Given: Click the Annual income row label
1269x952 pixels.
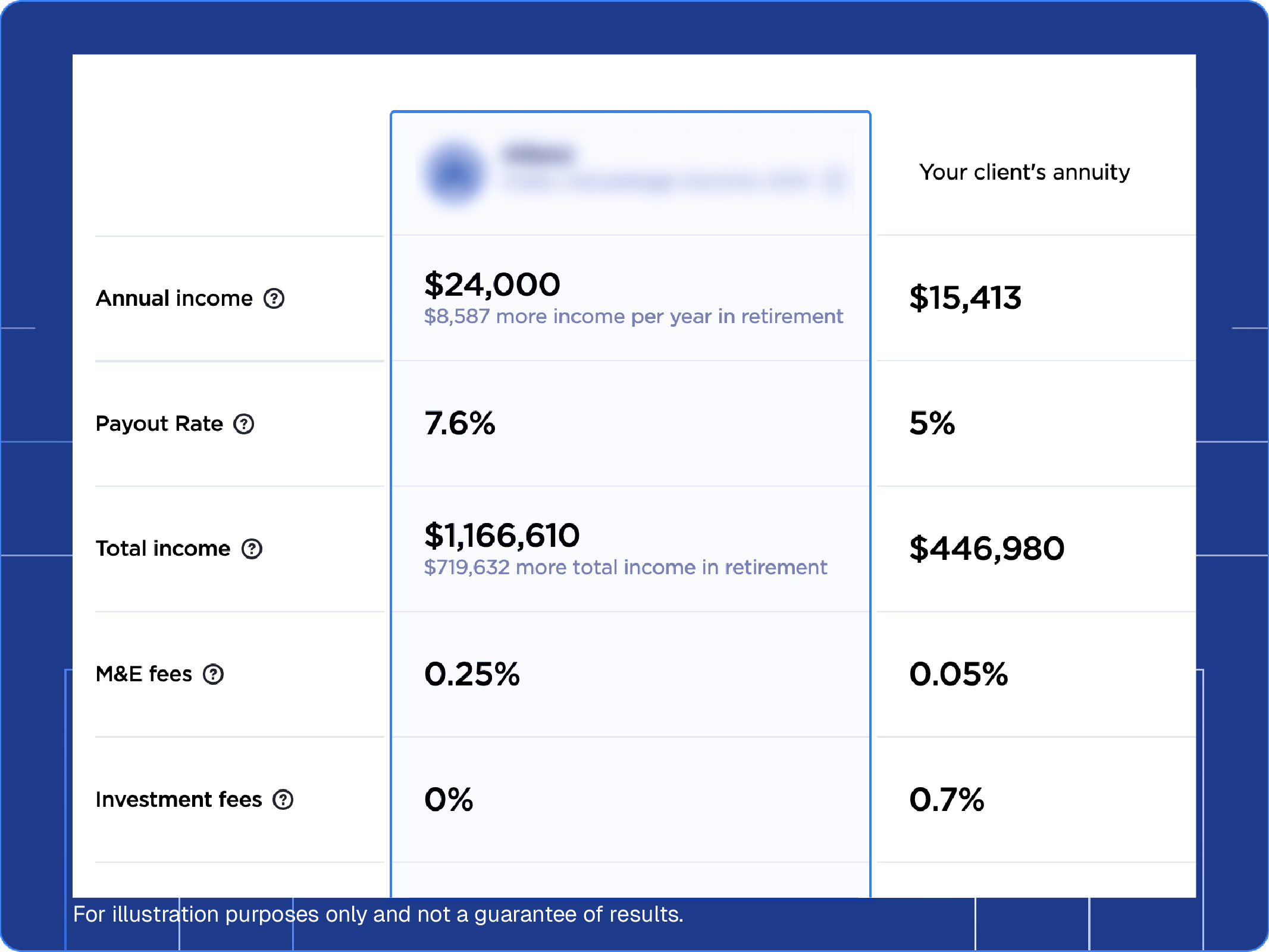Looking at the screenshot, I should tap(176, 299).
